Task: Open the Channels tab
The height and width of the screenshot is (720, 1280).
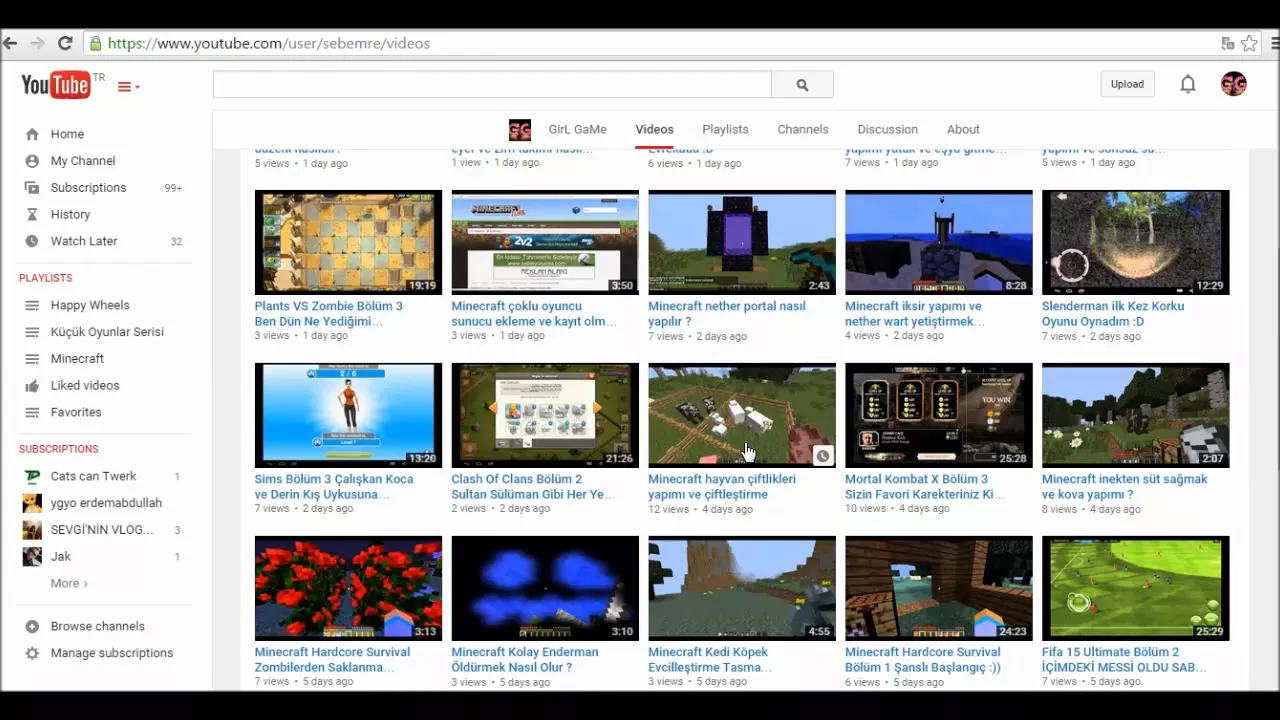Action: 803,129
